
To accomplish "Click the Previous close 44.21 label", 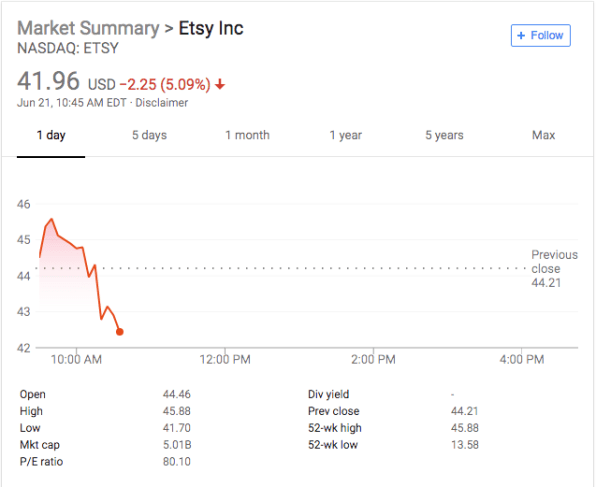I will pos(554,269).
